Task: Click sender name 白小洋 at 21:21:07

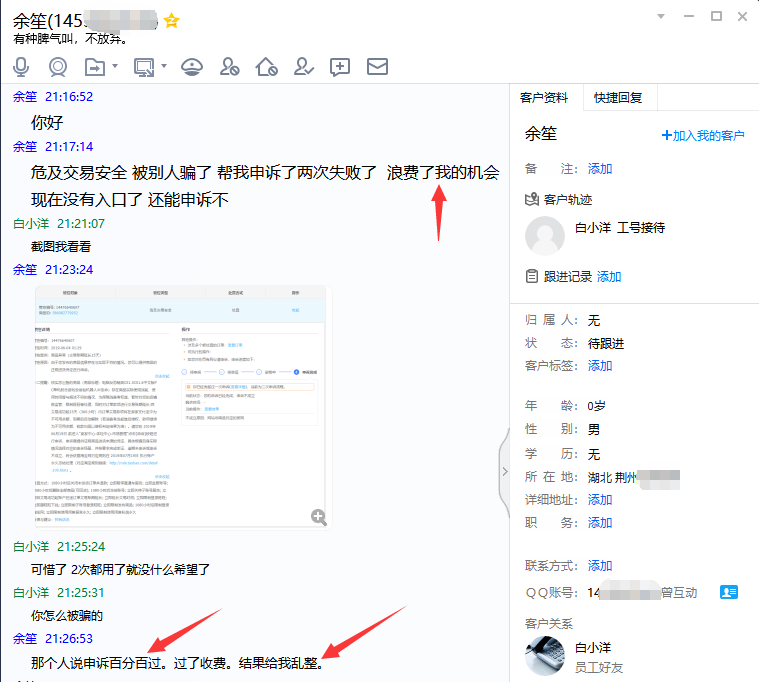Action: 31,224
